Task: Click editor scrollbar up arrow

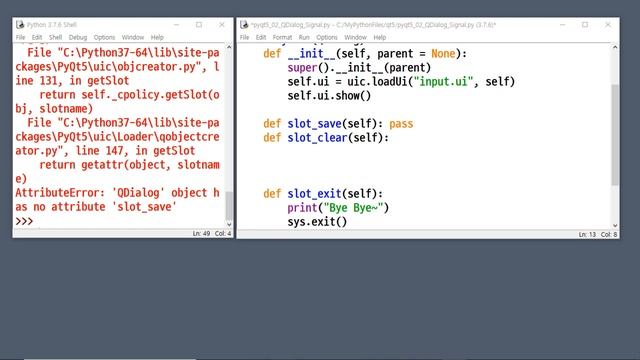Action: tap(615, 47)
